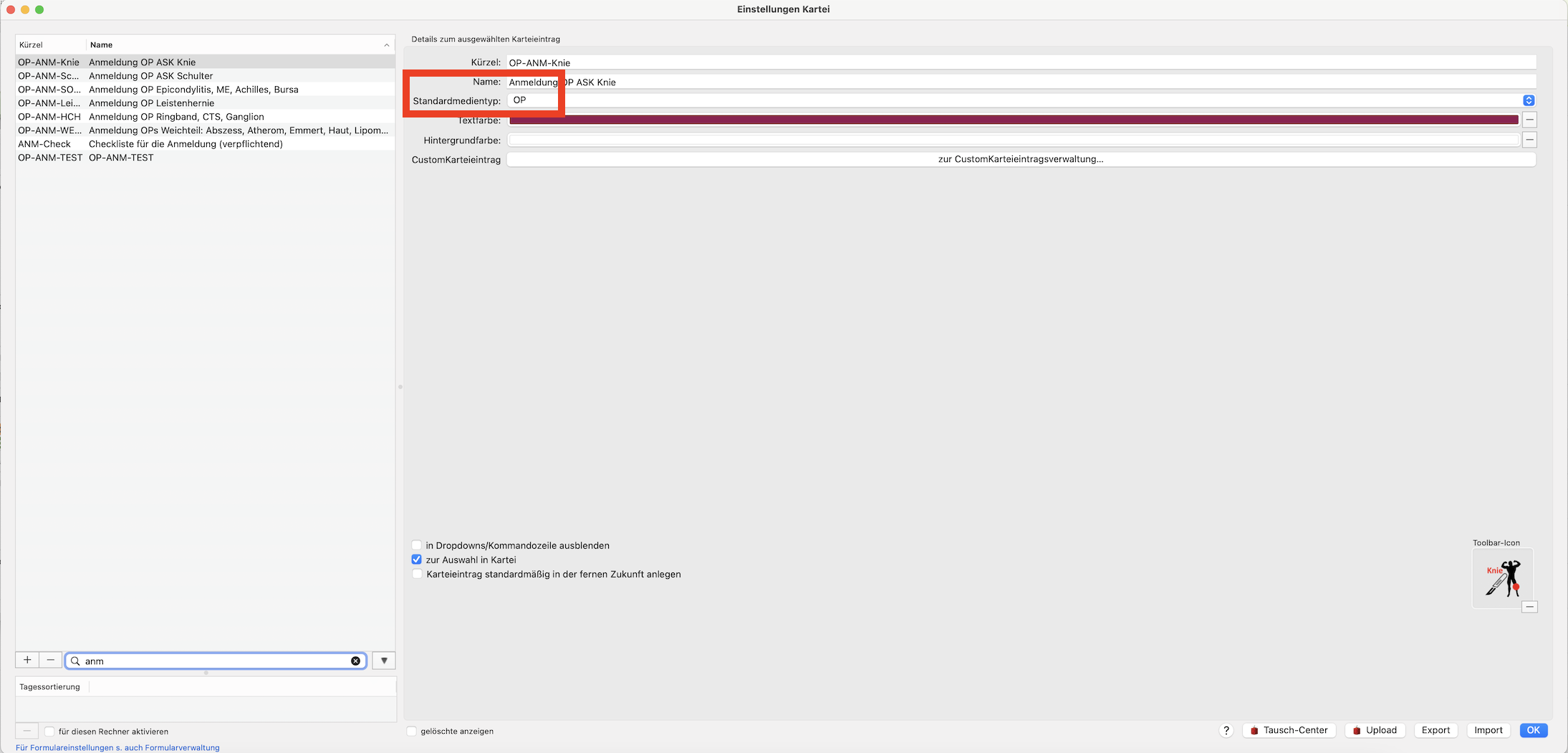Click the magnifier icon in search field
The height and width of the screenshot is (753, 1568).
pyautogui.click(x=75, y=661)
